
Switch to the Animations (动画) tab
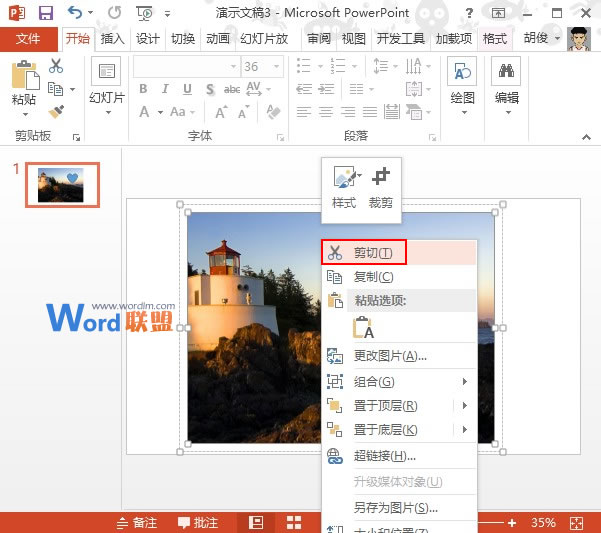point(218,39)
